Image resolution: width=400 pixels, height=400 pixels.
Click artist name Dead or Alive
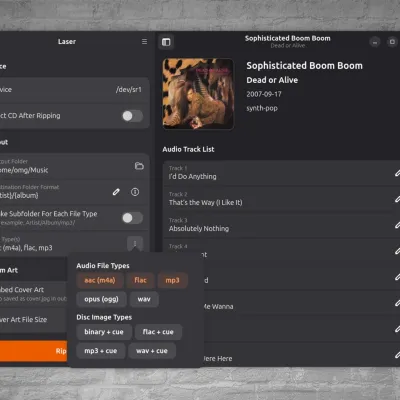(x=272, y=80)
